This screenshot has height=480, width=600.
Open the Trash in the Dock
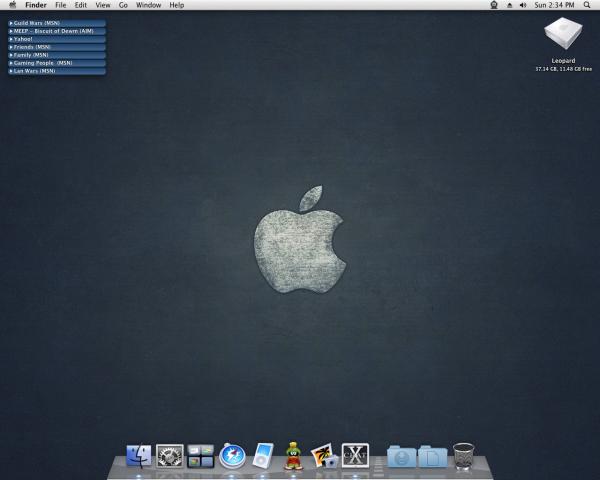point(463,456)
